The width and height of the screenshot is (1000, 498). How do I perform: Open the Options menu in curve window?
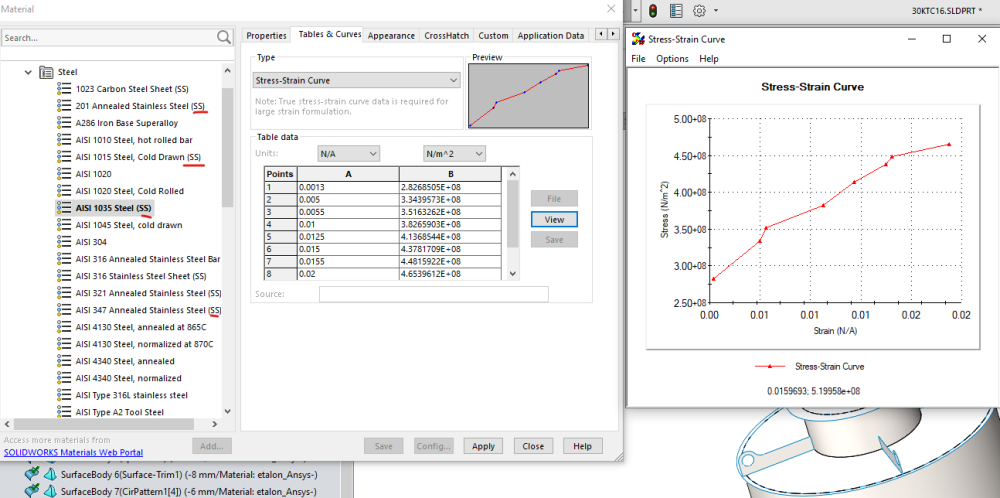(672, 59)
